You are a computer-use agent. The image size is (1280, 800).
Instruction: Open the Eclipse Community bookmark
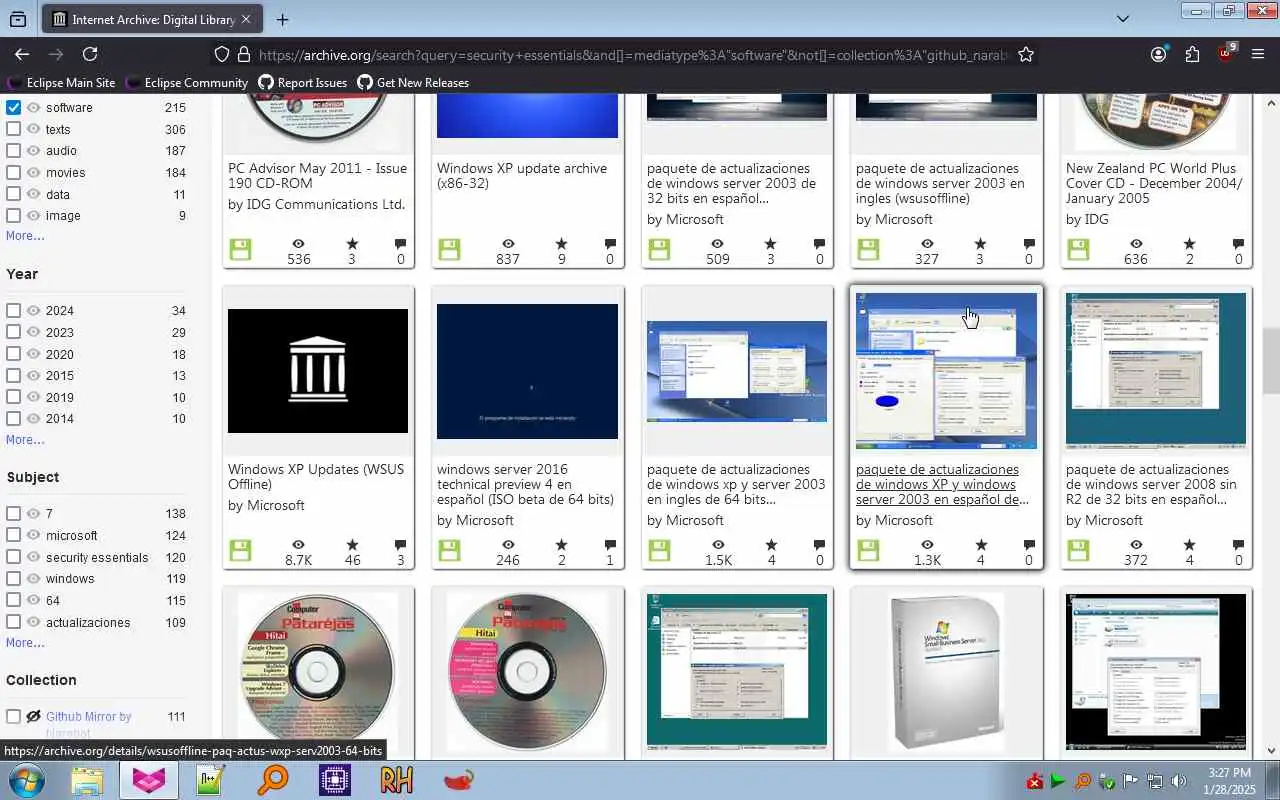tap(186, 83)
